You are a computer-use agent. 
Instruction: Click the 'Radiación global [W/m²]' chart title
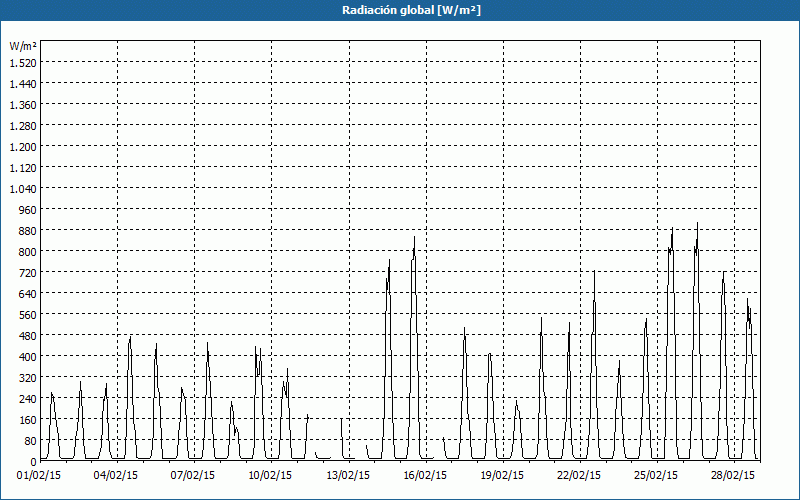coord(411,10)
